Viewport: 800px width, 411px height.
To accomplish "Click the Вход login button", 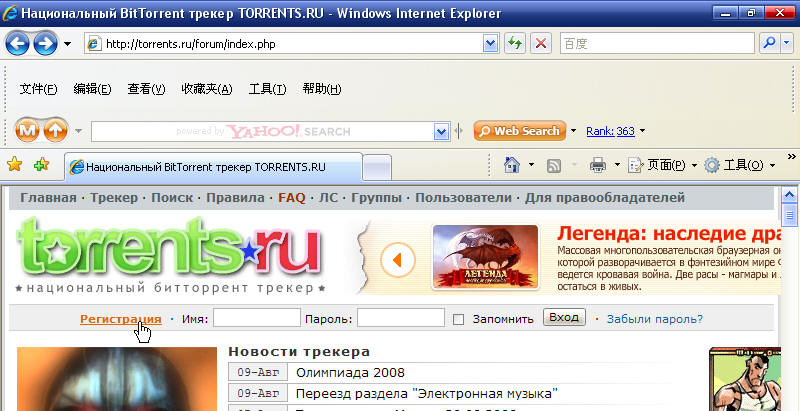I will 564,317.
